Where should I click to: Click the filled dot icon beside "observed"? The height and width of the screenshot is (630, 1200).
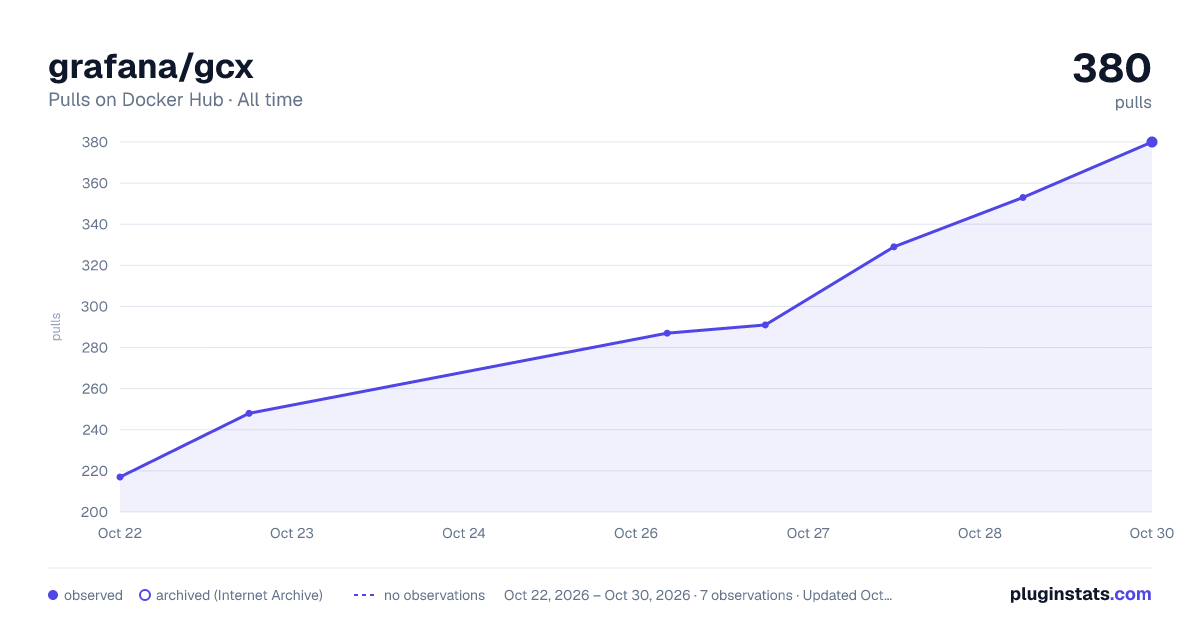[53, 595]
